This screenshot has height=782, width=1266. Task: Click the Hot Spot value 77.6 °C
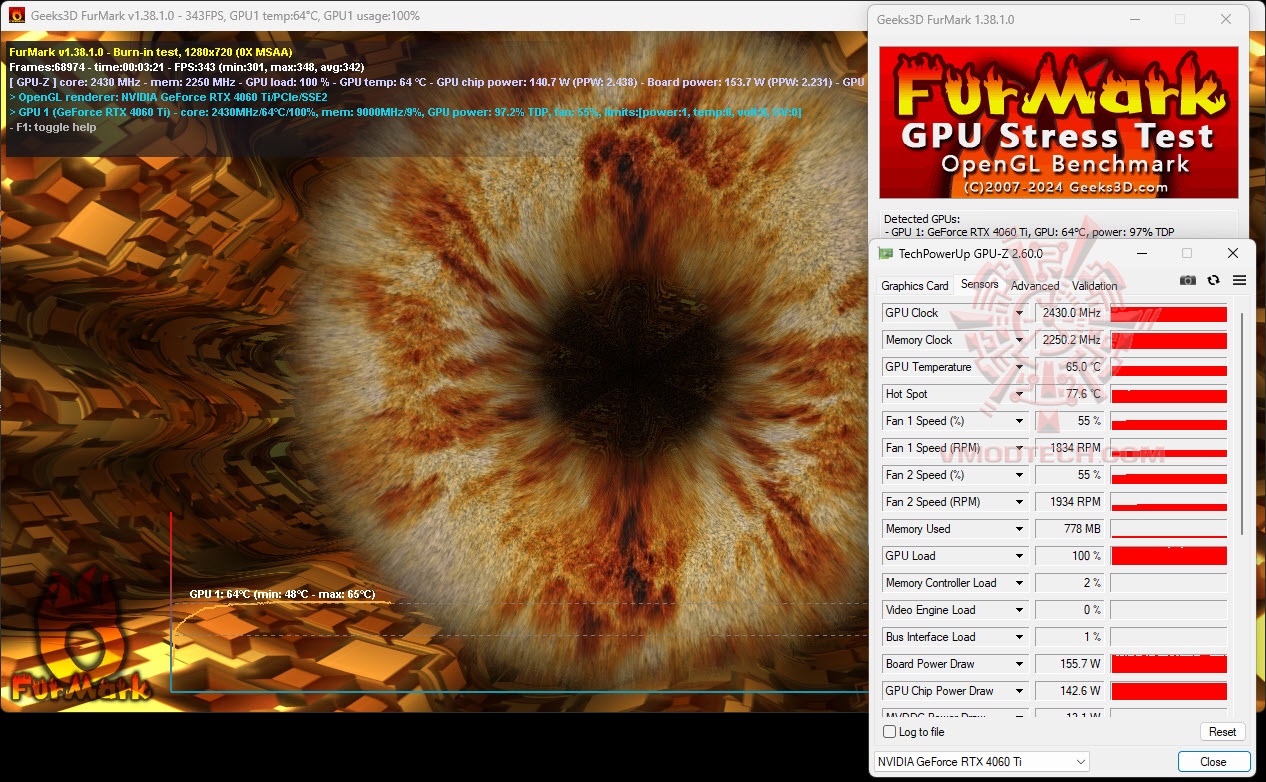coord(1070,394)
